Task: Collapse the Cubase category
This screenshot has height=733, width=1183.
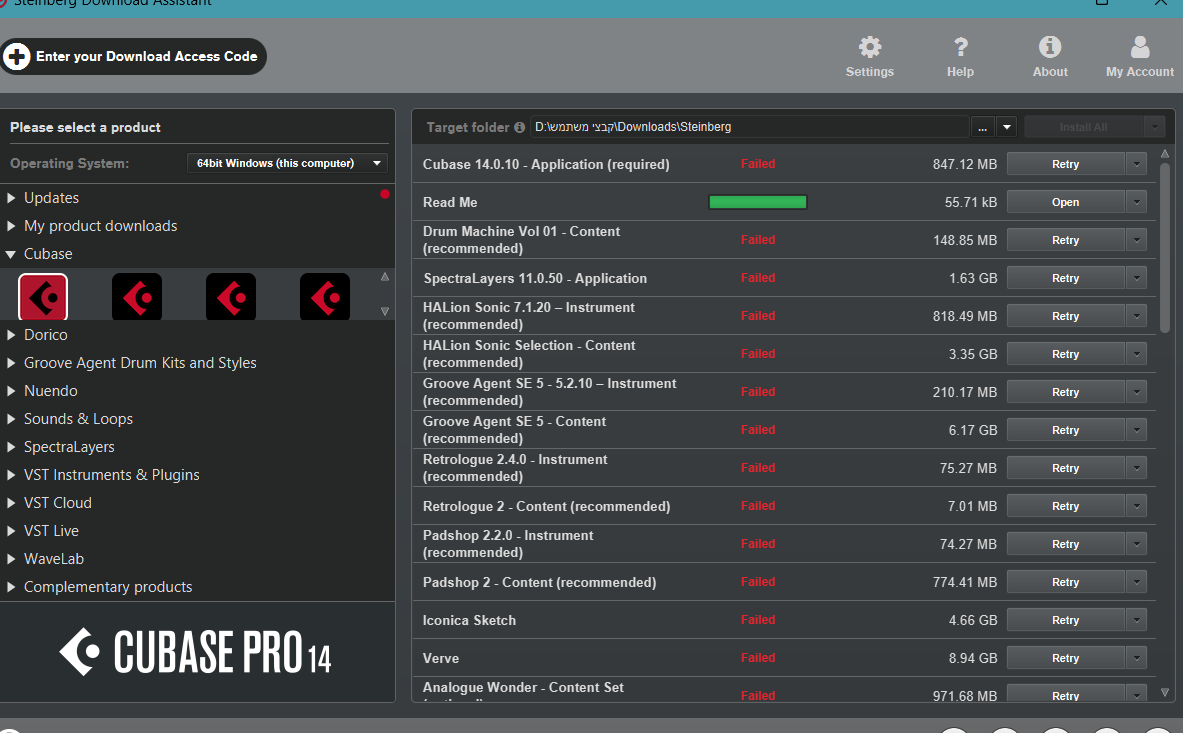Action: [x=11, y=254]
